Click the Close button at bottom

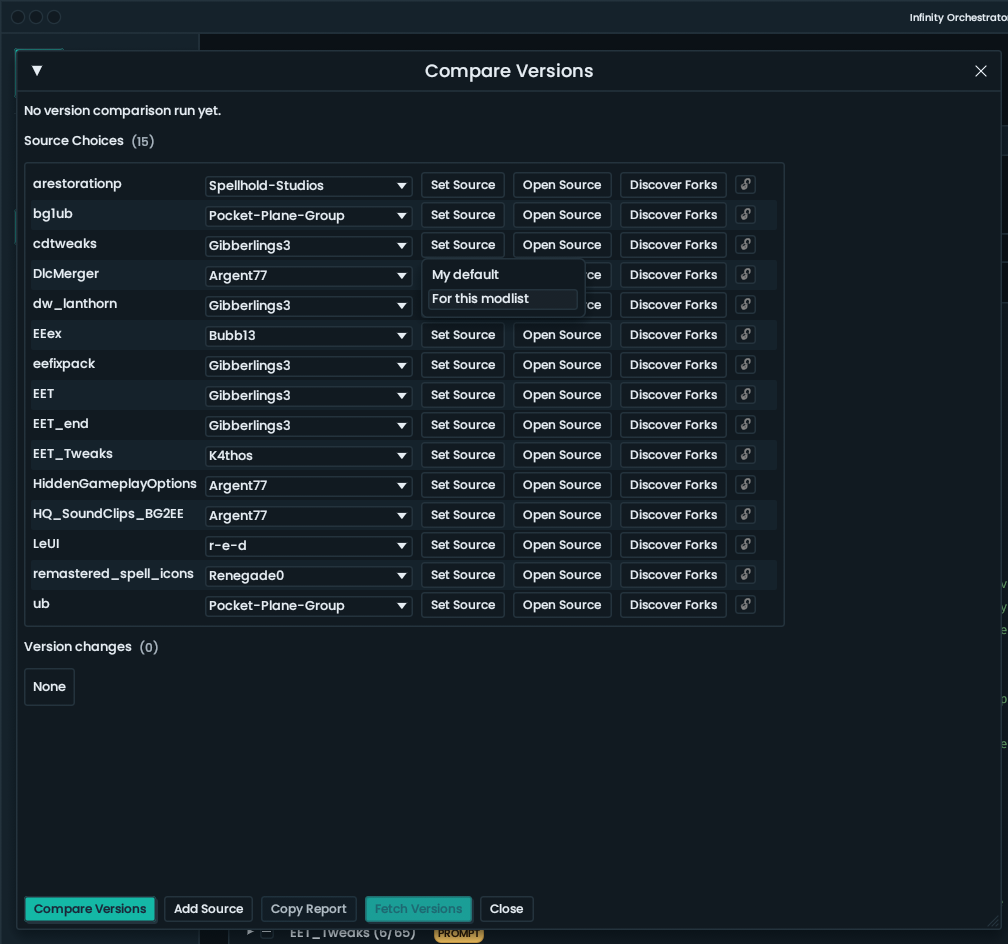point(507,909)
